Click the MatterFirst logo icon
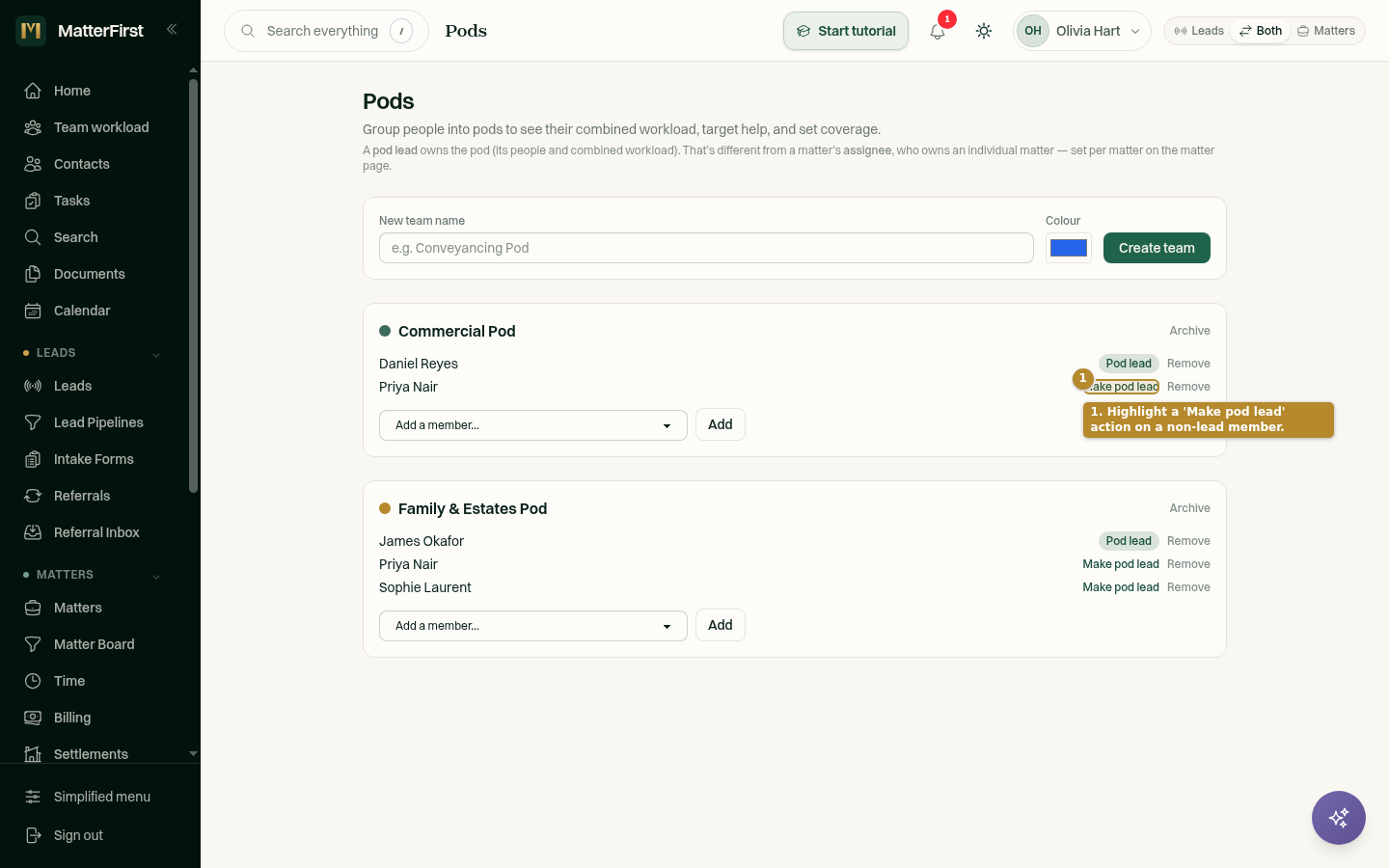 tap(31, 31)
